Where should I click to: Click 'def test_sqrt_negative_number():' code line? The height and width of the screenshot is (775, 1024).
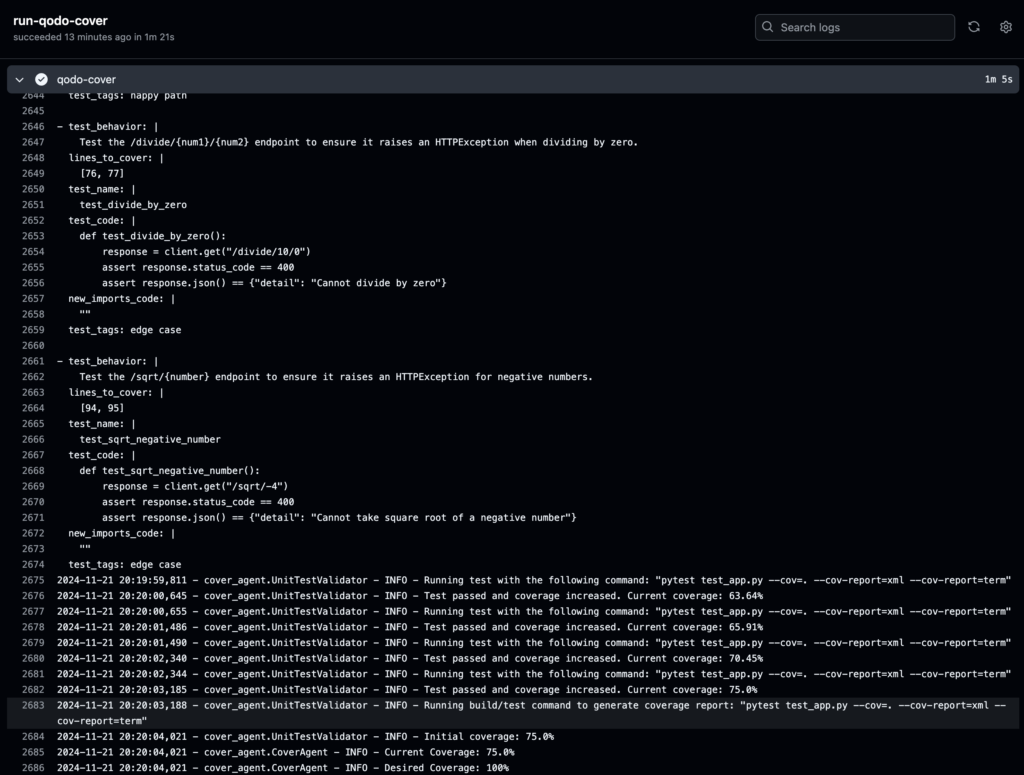point(170,470)
